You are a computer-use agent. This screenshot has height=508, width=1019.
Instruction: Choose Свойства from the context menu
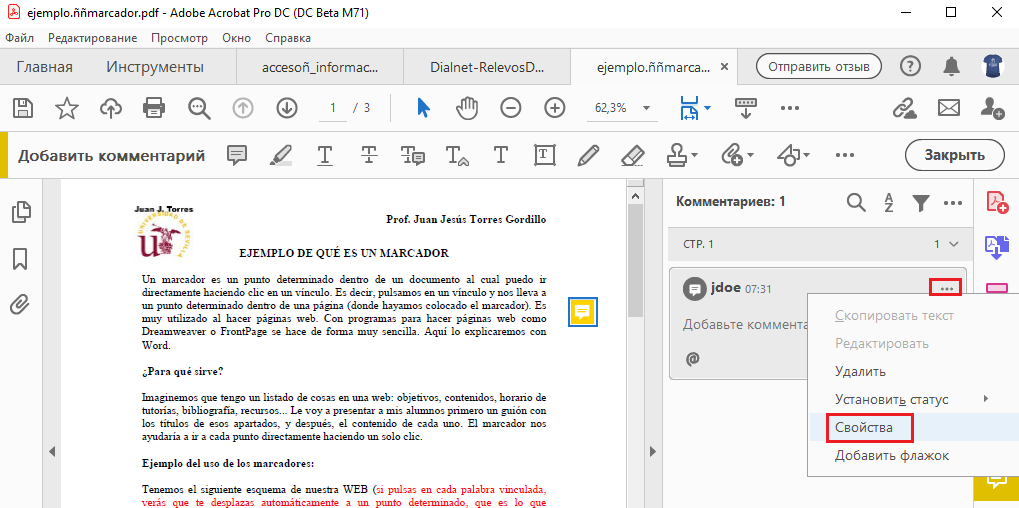(864, 427)
